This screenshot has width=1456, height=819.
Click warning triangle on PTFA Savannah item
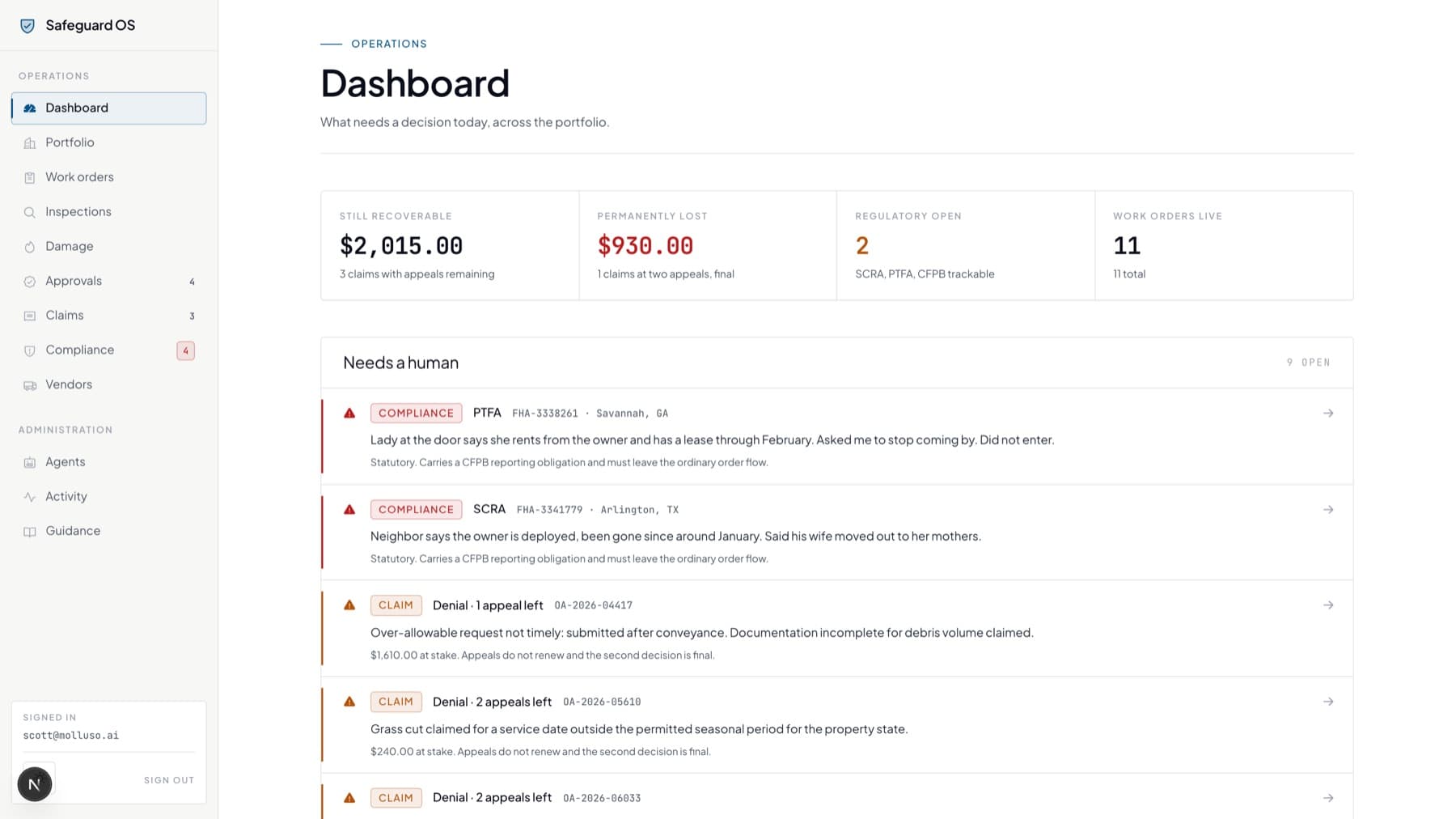[x=349, y=413]
